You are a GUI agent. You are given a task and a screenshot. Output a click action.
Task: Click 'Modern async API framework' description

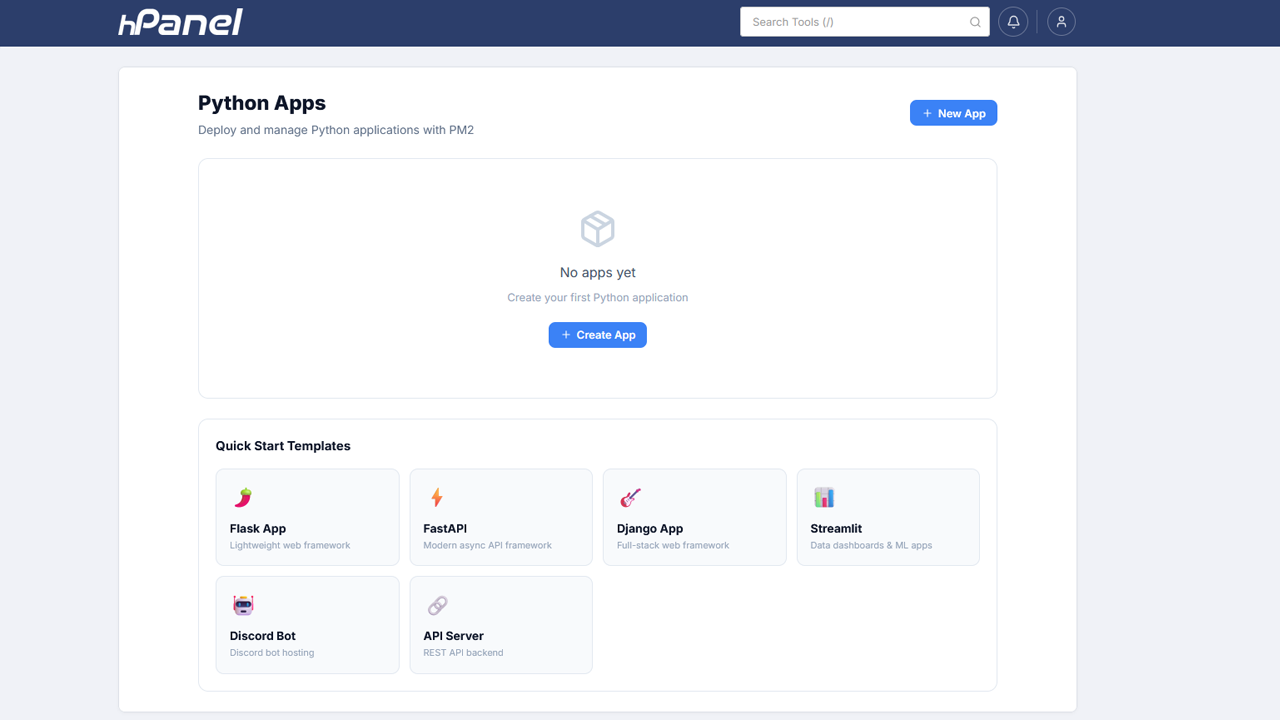pos(487,545)
